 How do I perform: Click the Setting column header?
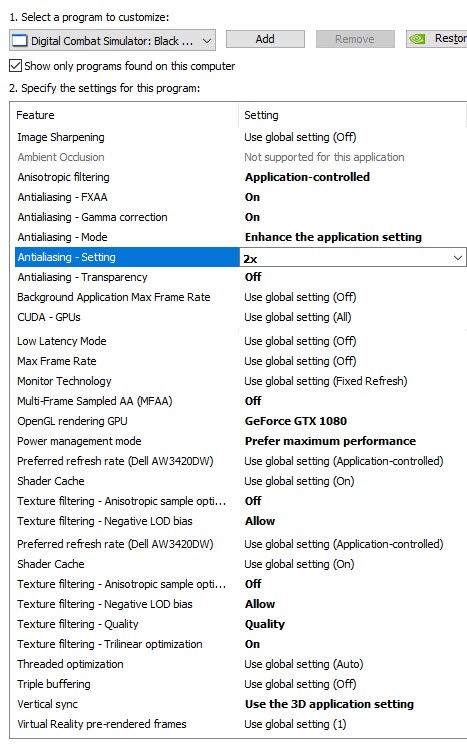(261, 115)
